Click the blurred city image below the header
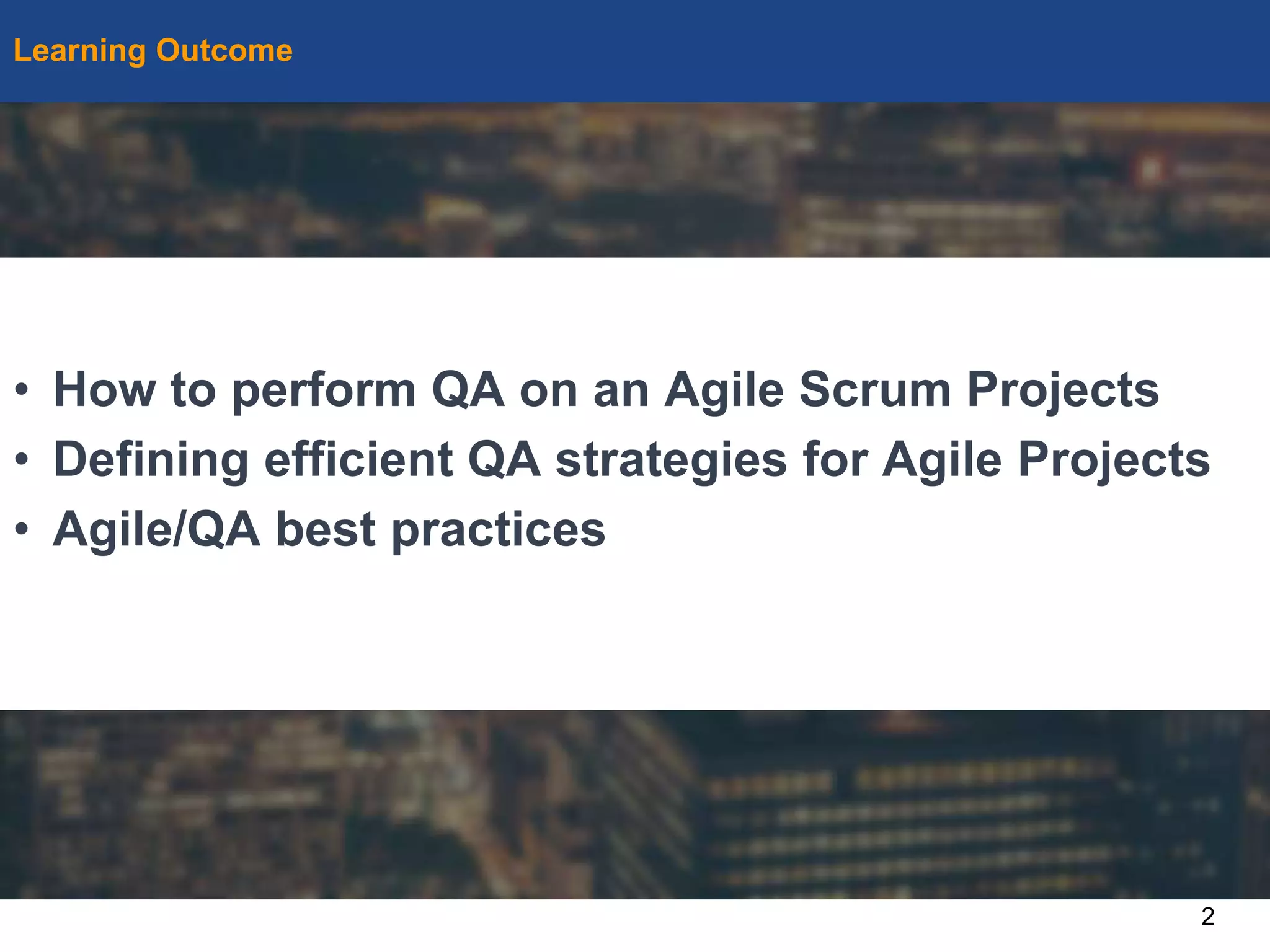1270x952 pixels. [x=635, y=180]
